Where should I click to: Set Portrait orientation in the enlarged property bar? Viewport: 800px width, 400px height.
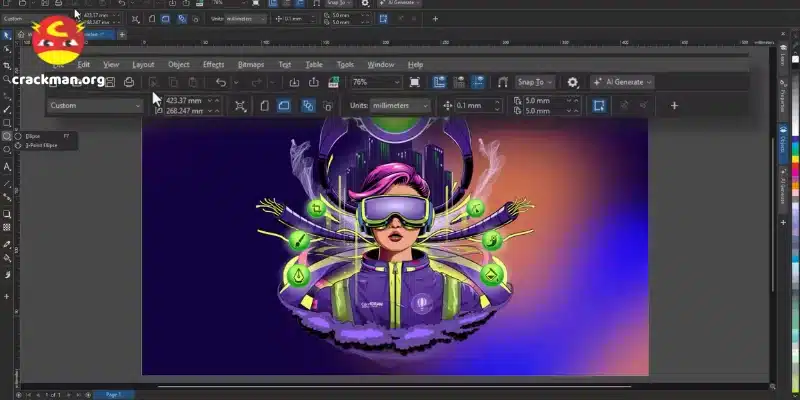(264, 106)
